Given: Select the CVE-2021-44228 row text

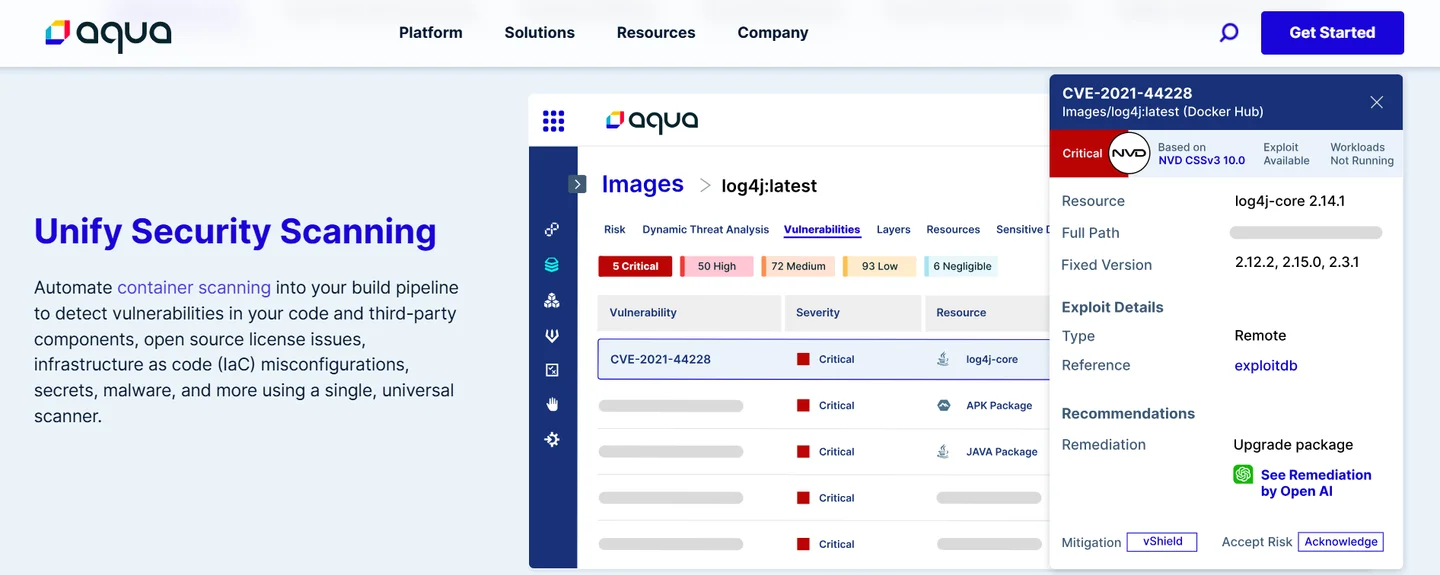Looking at the screenshot, I should (x=660, y=359).
